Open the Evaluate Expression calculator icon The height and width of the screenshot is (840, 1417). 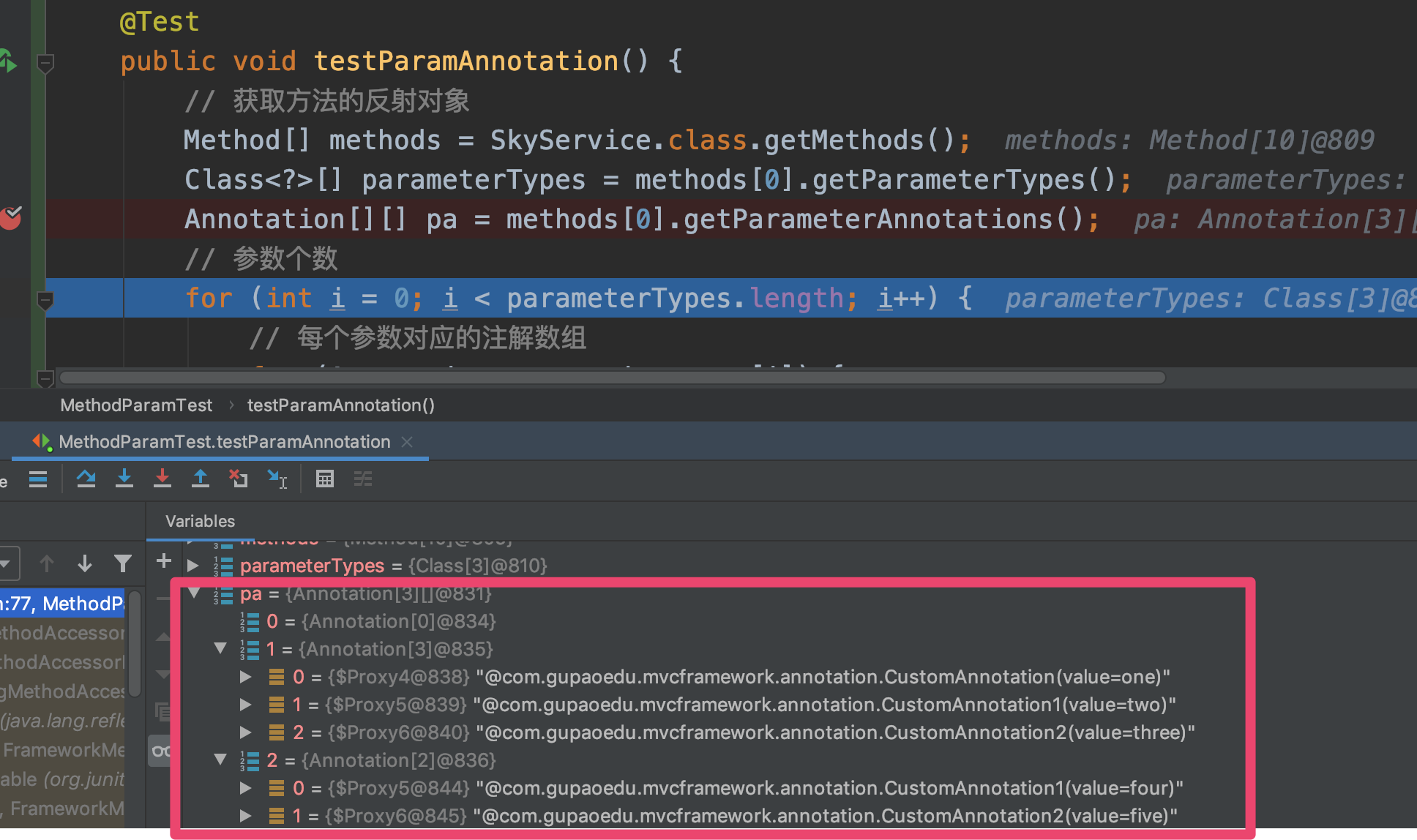(x=324, y=479)
